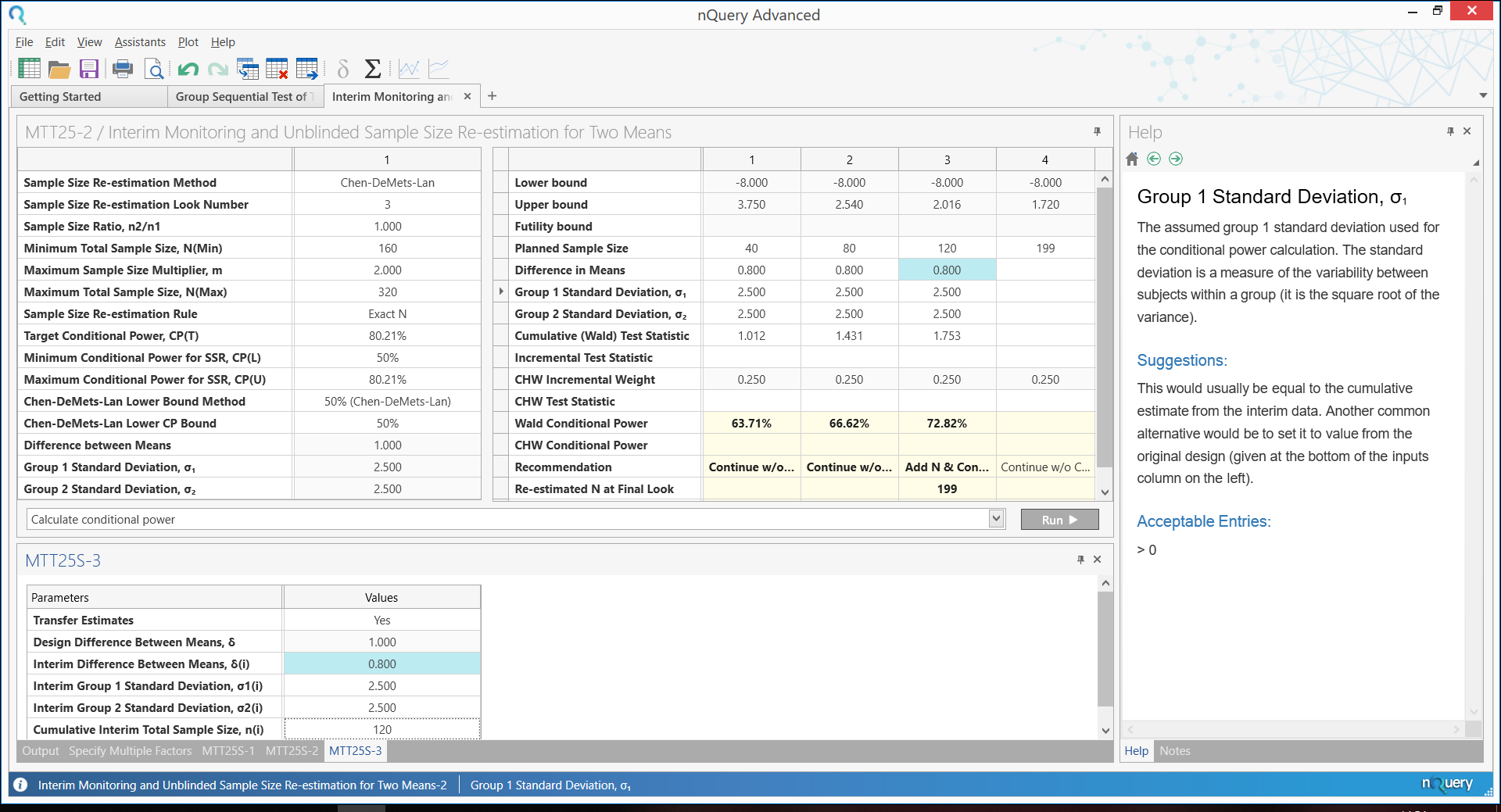Click the row arrow beside Group 1 Standard Deviation
Screen dimensions: 1501x812
coord(501,292)
